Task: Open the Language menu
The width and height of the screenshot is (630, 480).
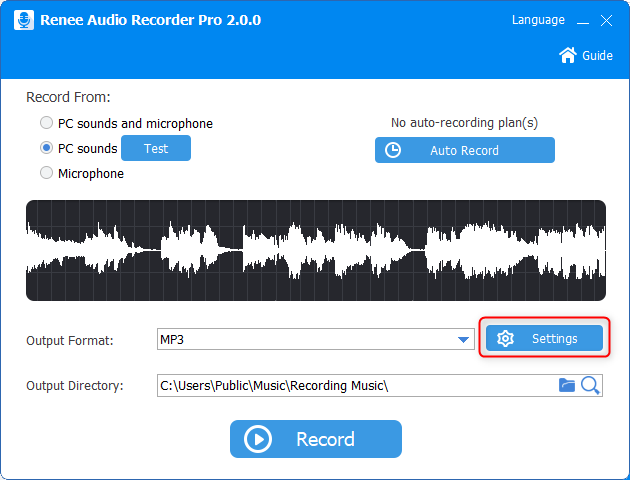Action: pyautogui.click(x=538, y=20)
